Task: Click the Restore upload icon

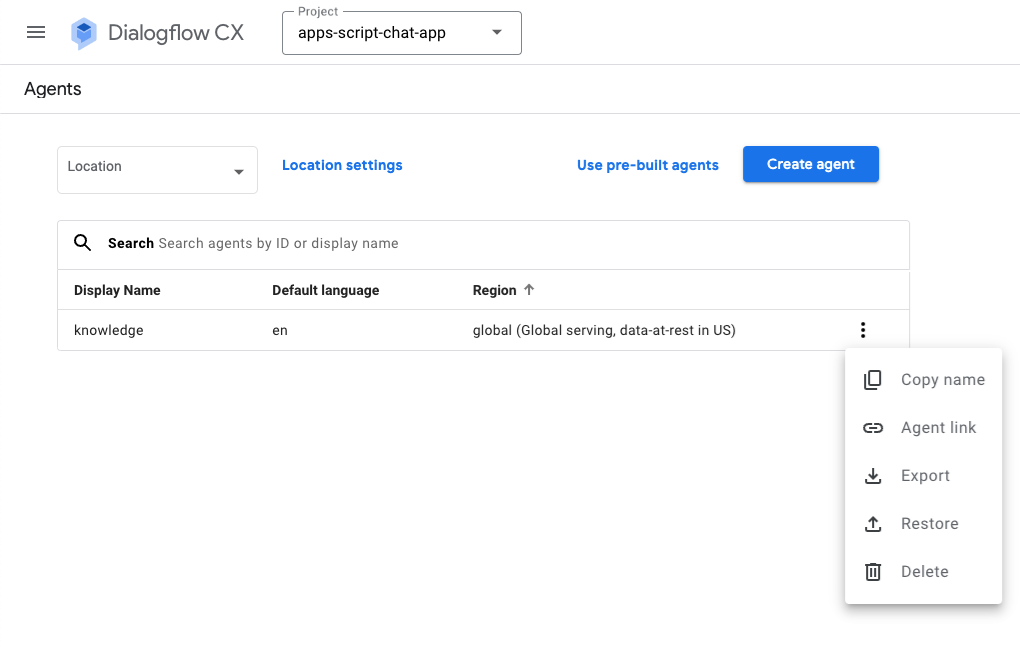Action: 873,524
